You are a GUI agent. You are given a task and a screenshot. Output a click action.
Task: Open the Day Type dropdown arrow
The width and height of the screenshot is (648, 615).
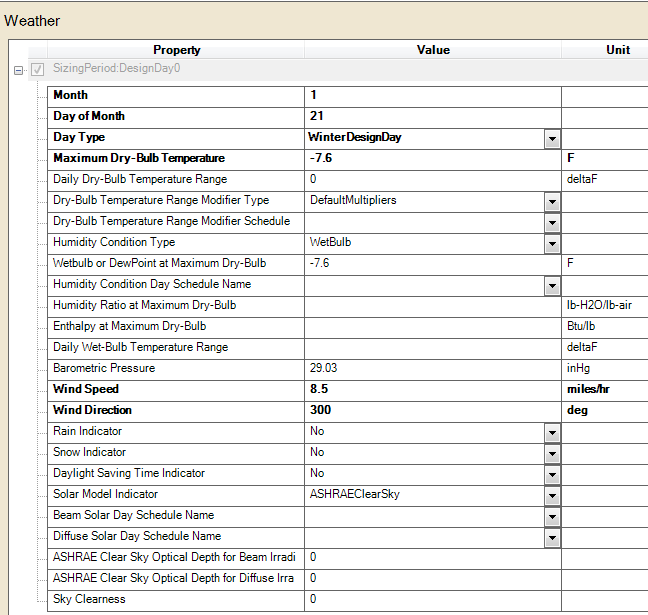click(552, 139)
